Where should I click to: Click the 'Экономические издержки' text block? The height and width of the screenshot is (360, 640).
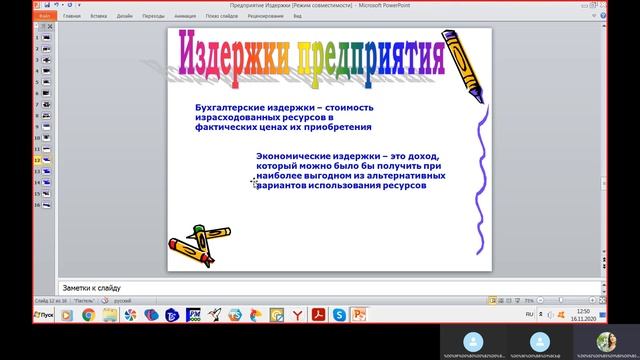(x=350, y=171)
